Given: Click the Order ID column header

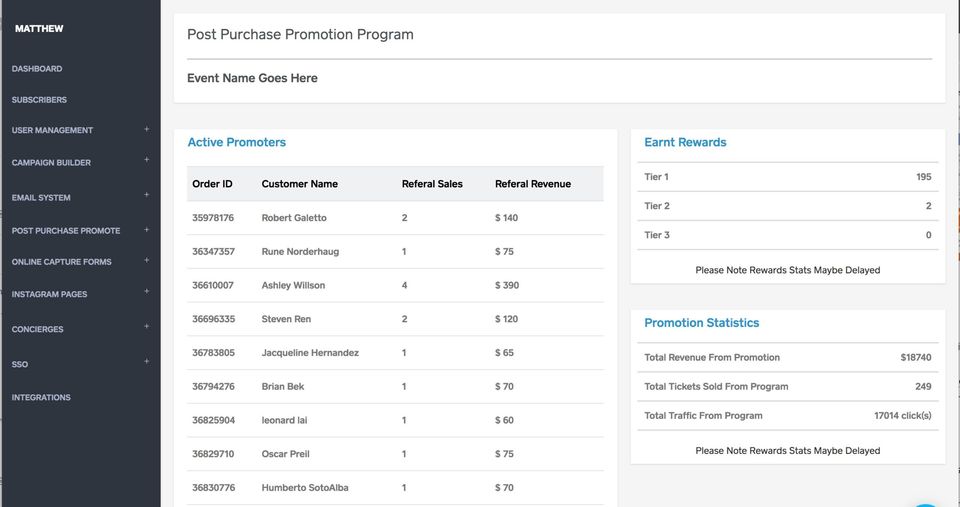Looking at the screenshot, I should (x=212, y=184).
